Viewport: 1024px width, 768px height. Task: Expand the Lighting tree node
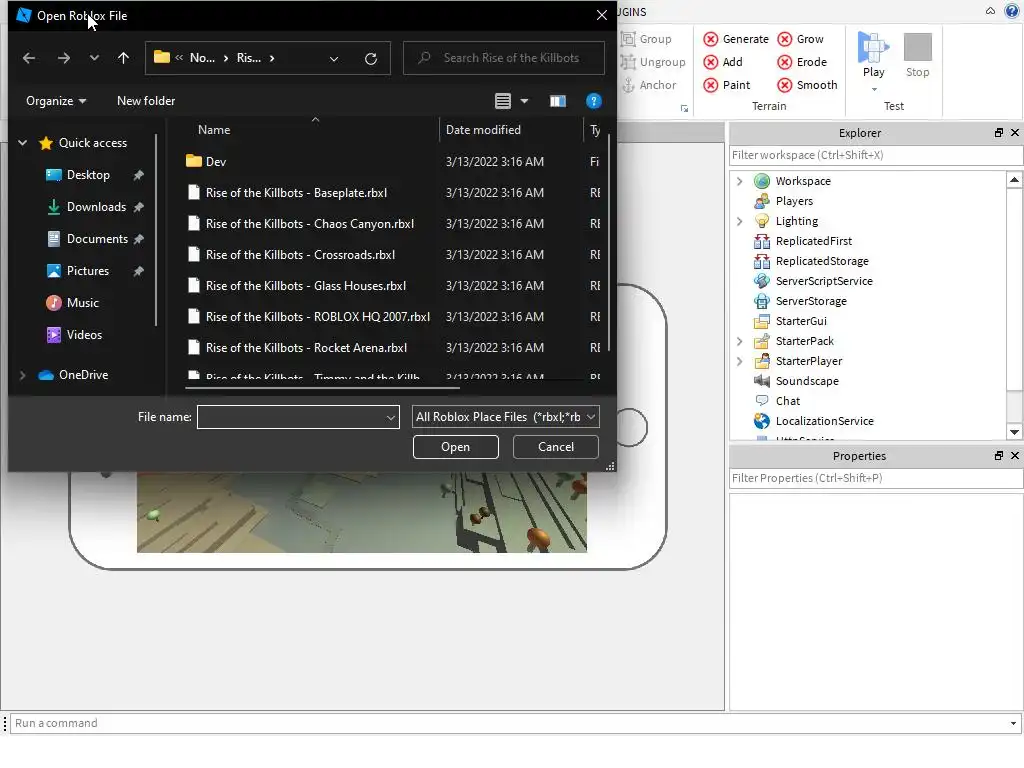(739, 221)
